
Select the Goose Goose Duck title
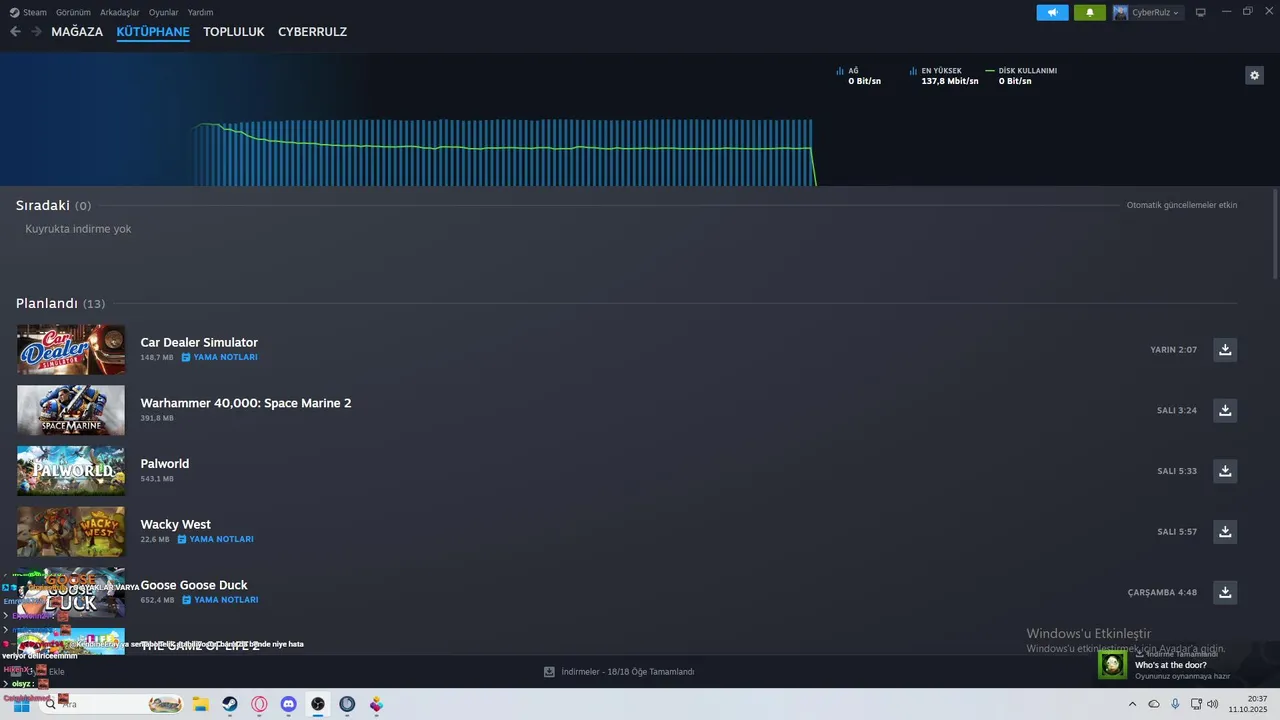(x=194, y=585)
